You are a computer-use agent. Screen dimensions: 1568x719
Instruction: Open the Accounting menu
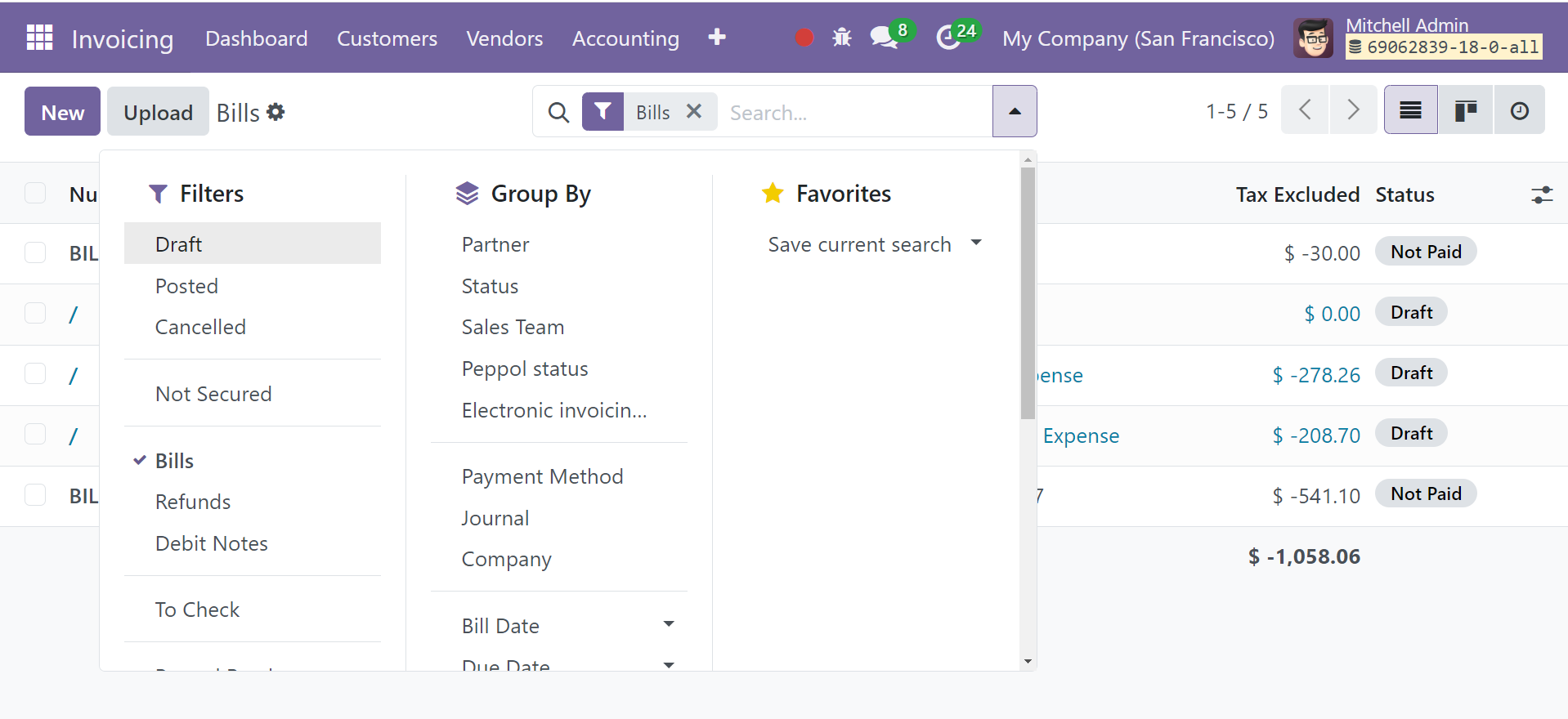click(625, 38)
